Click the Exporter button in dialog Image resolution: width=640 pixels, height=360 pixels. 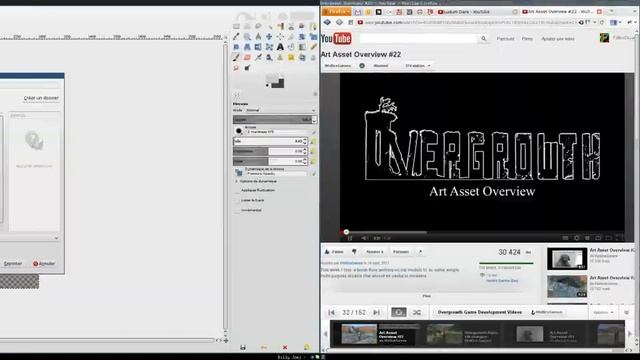coord(13,264)
